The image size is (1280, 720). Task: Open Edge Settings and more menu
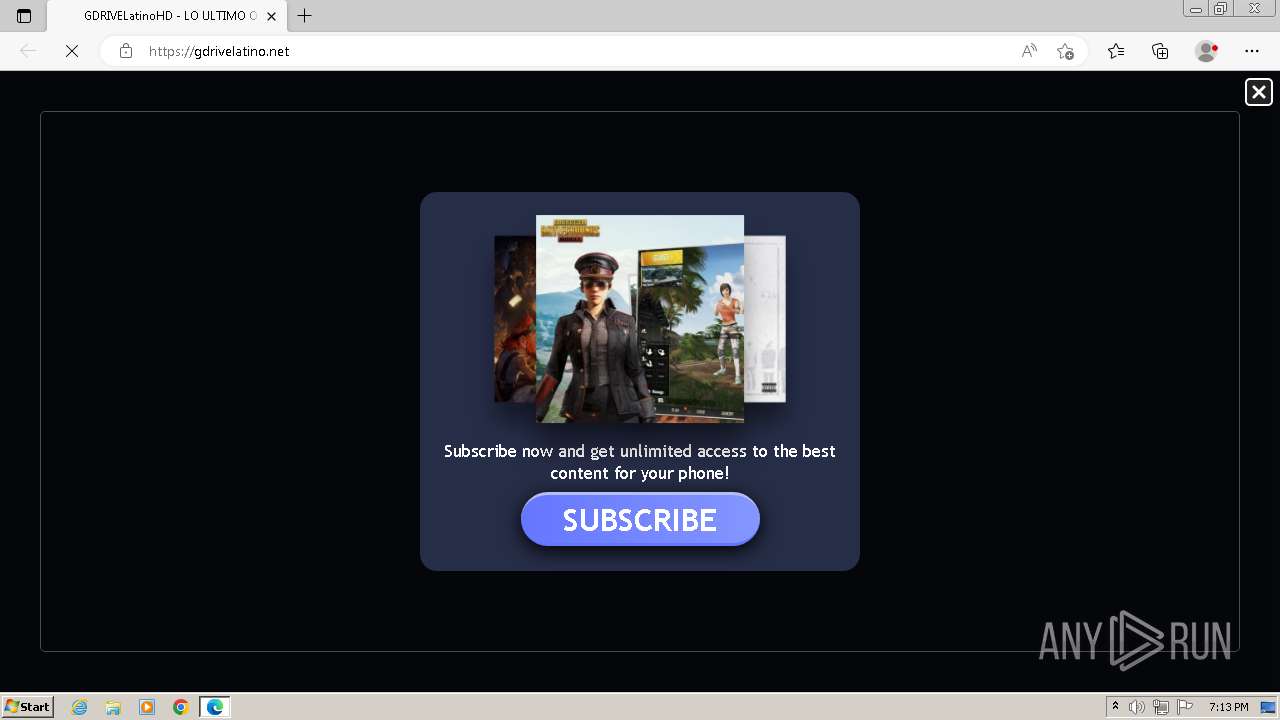point(1252,51)
